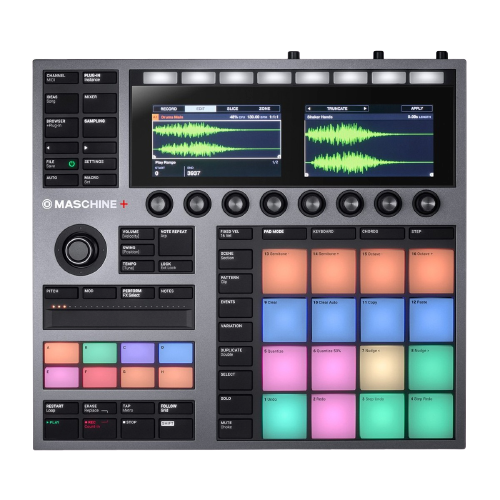Toggle the LOCK Ext Lock button
The image size is (500, 500).
(x=176, y=266)
